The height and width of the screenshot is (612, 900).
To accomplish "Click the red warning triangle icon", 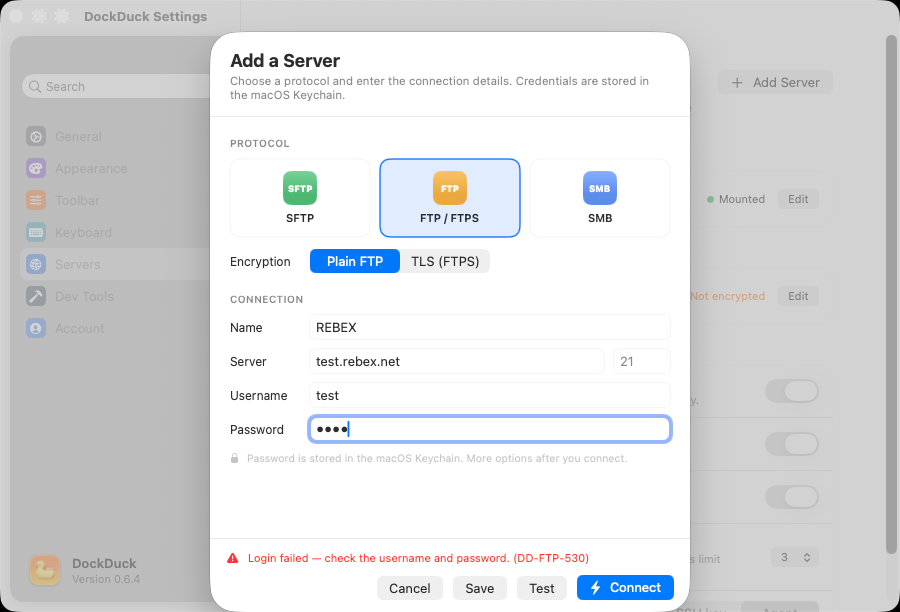I will point(232,558).
